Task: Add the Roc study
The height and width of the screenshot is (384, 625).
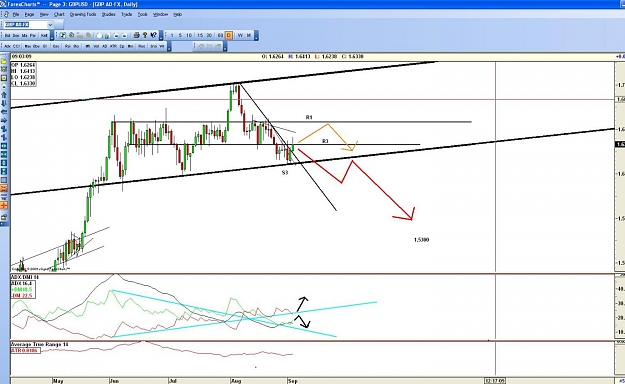Action: [x=142, y=46]
